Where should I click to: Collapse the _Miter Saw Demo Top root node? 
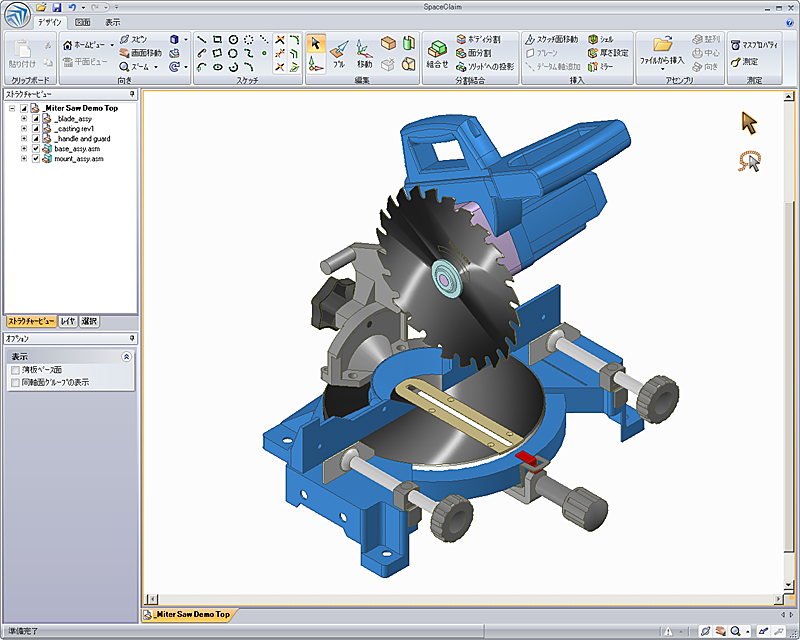click(11, 108)
